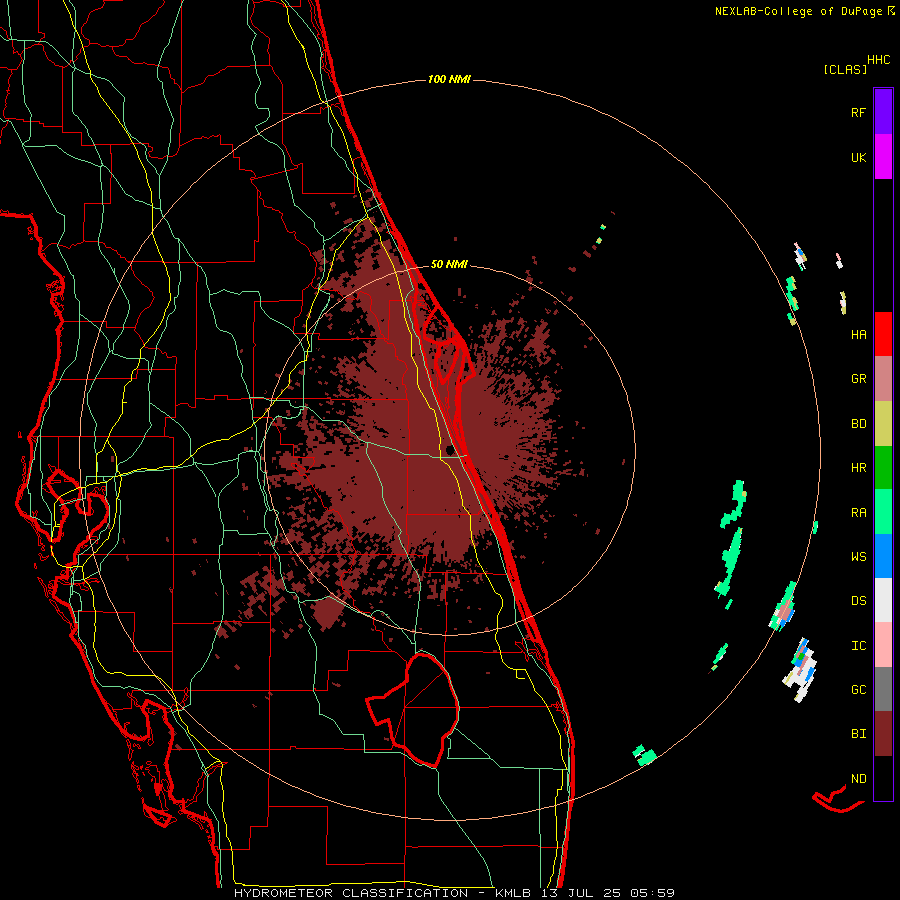Click the "100 NMI" range ring label

(x=449, y=79)
